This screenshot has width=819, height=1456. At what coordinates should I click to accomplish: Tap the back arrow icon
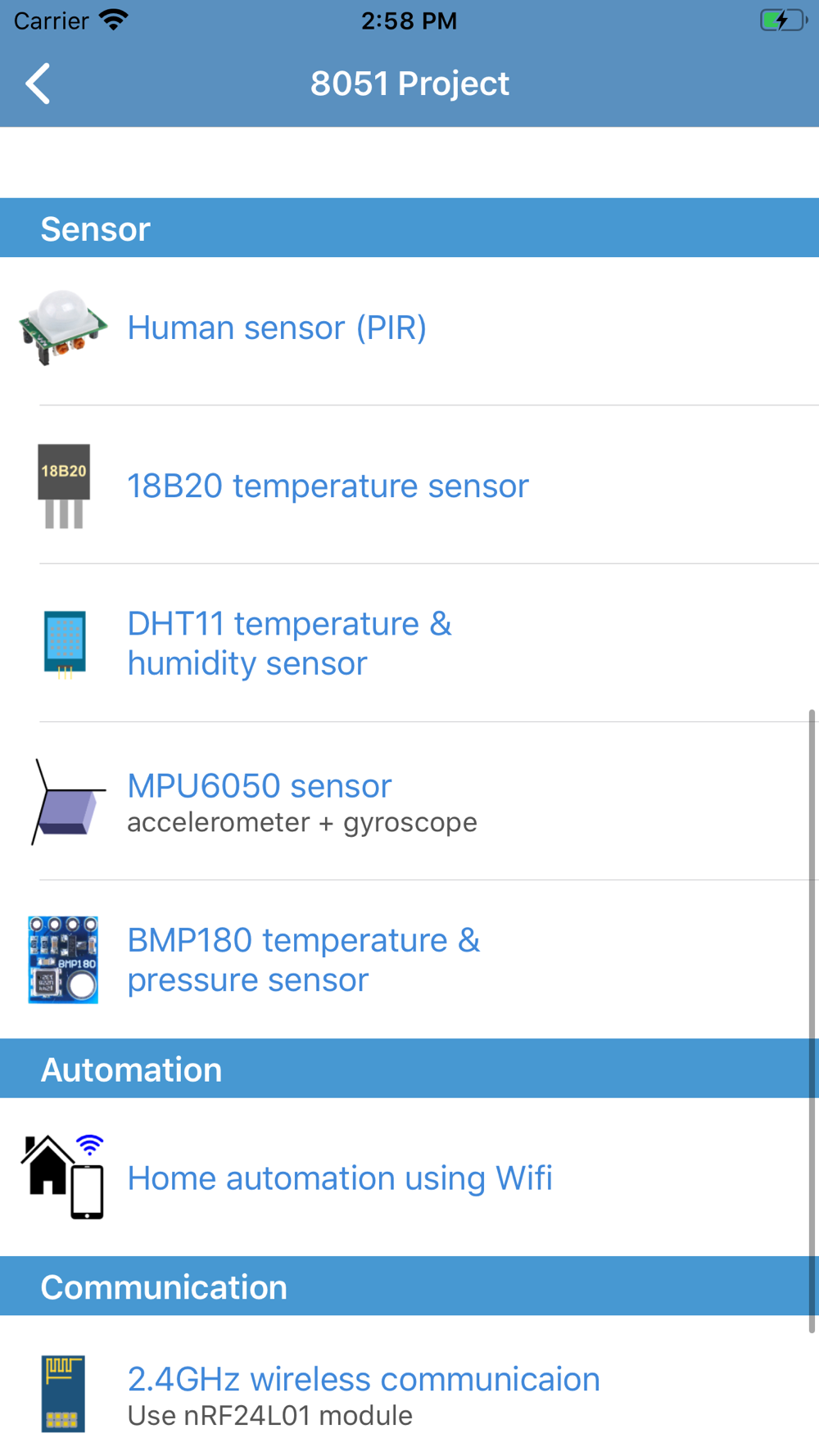(x=38, y=84)
